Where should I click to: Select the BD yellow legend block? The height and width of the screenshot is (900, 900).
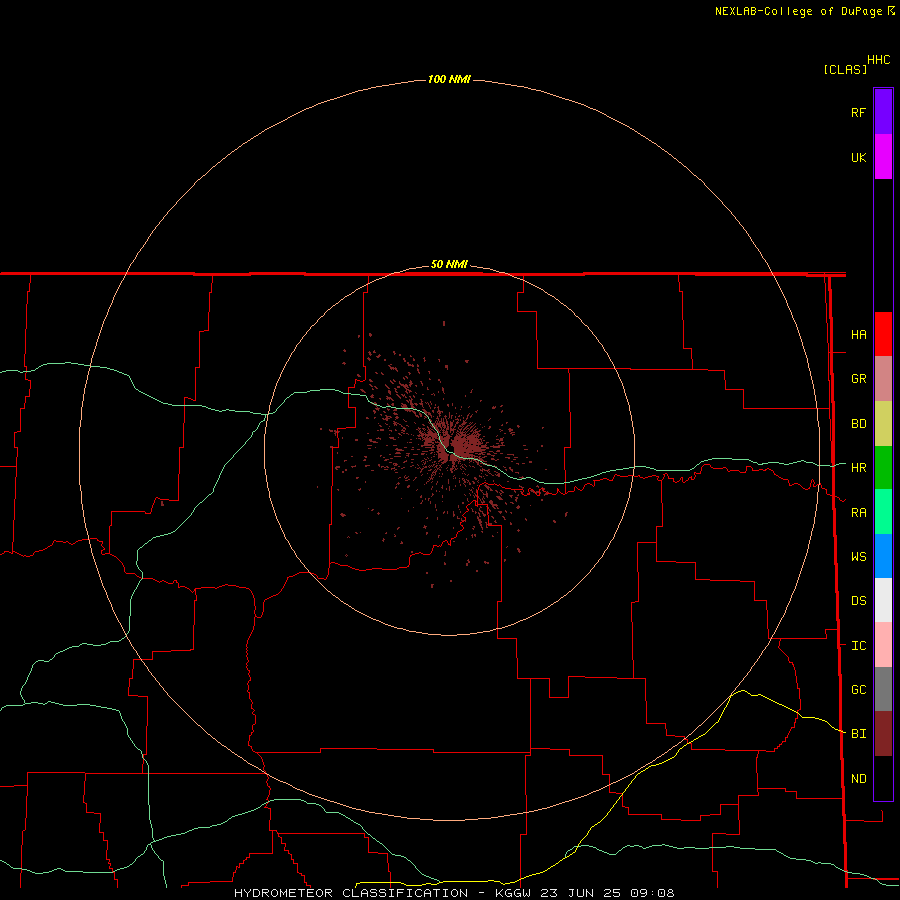[883, 424]
